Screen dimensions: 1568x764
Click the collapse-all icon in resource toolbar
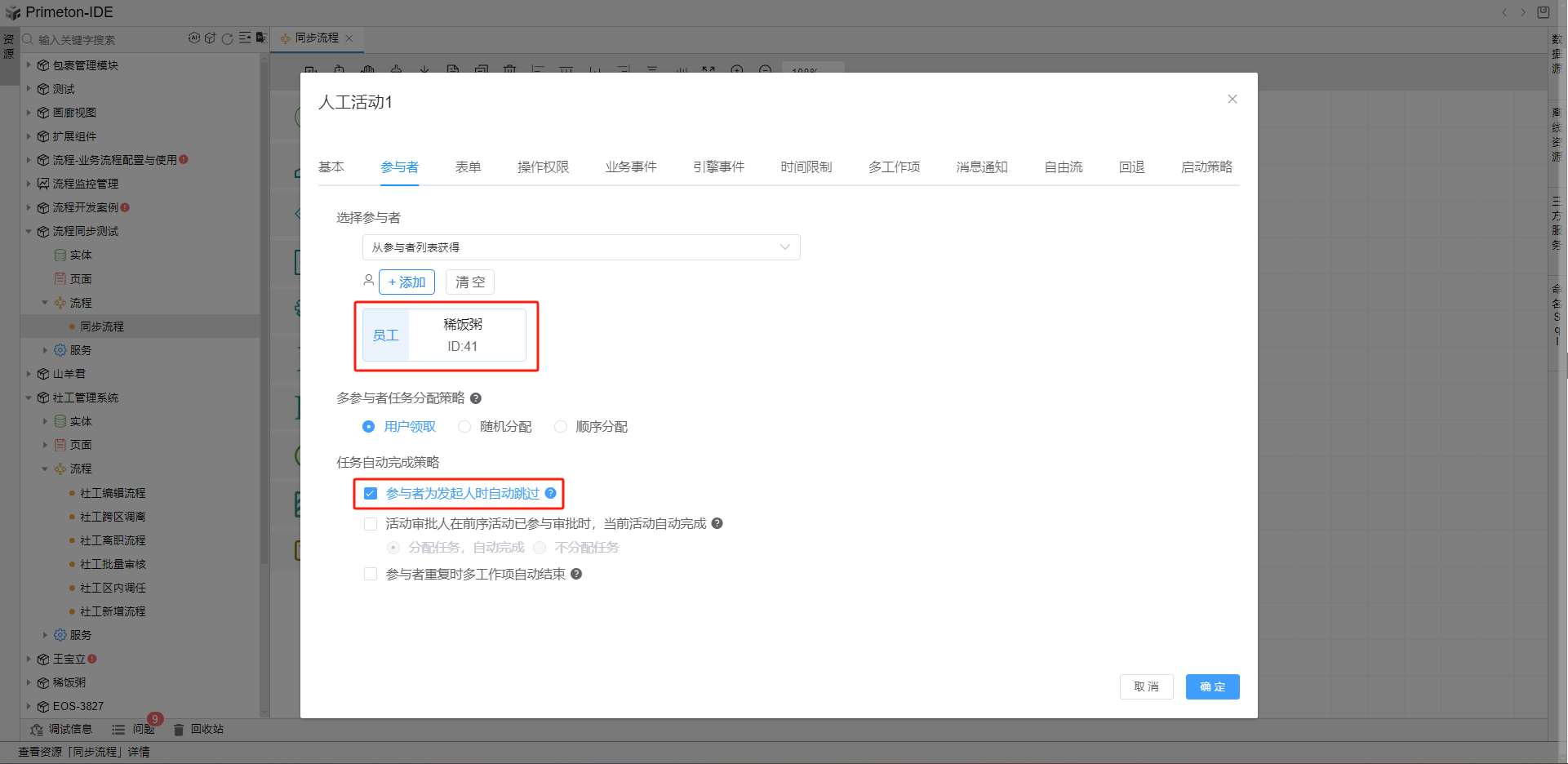pyautogui.click(x=245, y=38)
